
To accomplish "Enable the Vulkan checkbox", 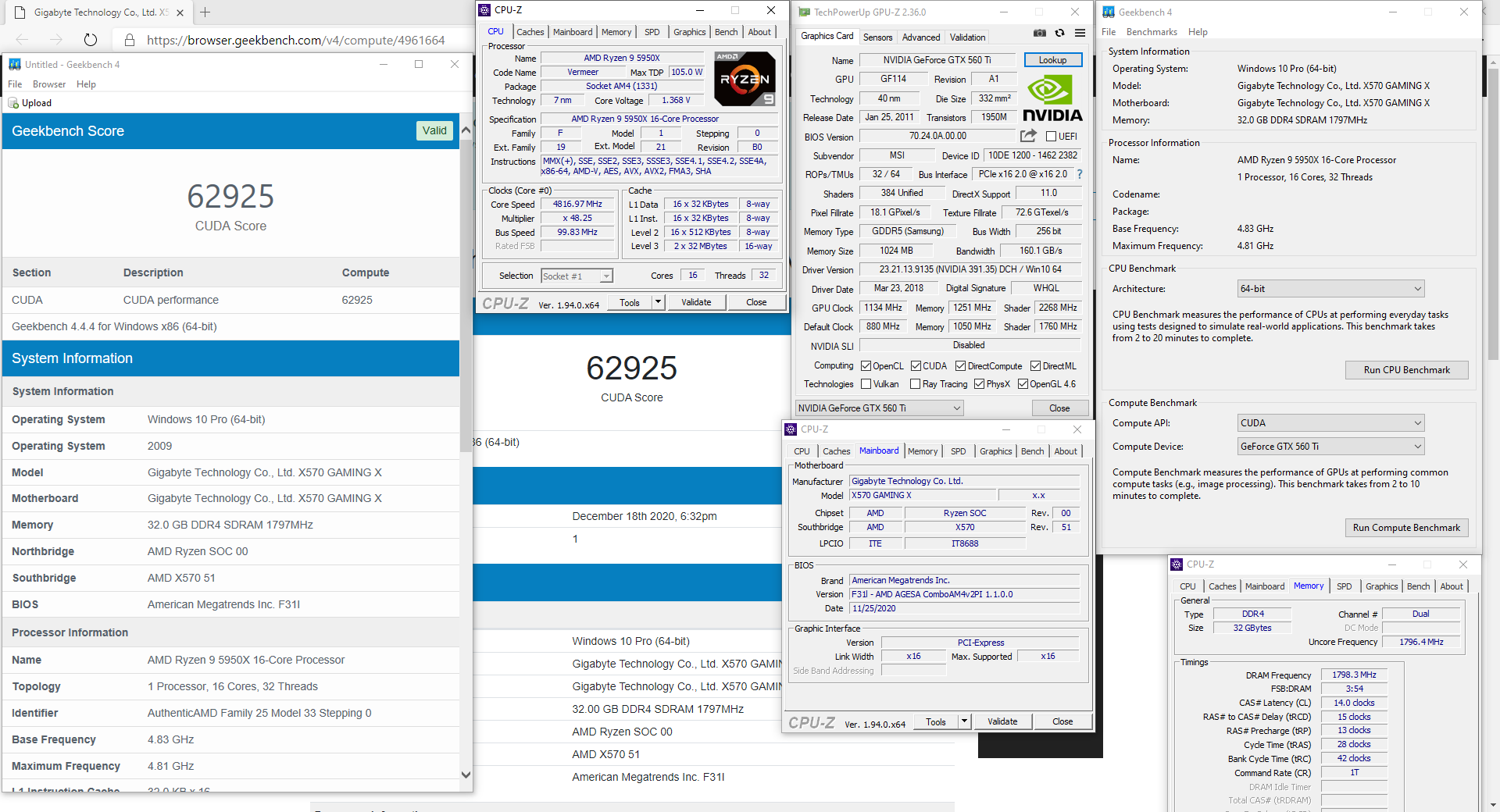I will click(x=866, y=383).
